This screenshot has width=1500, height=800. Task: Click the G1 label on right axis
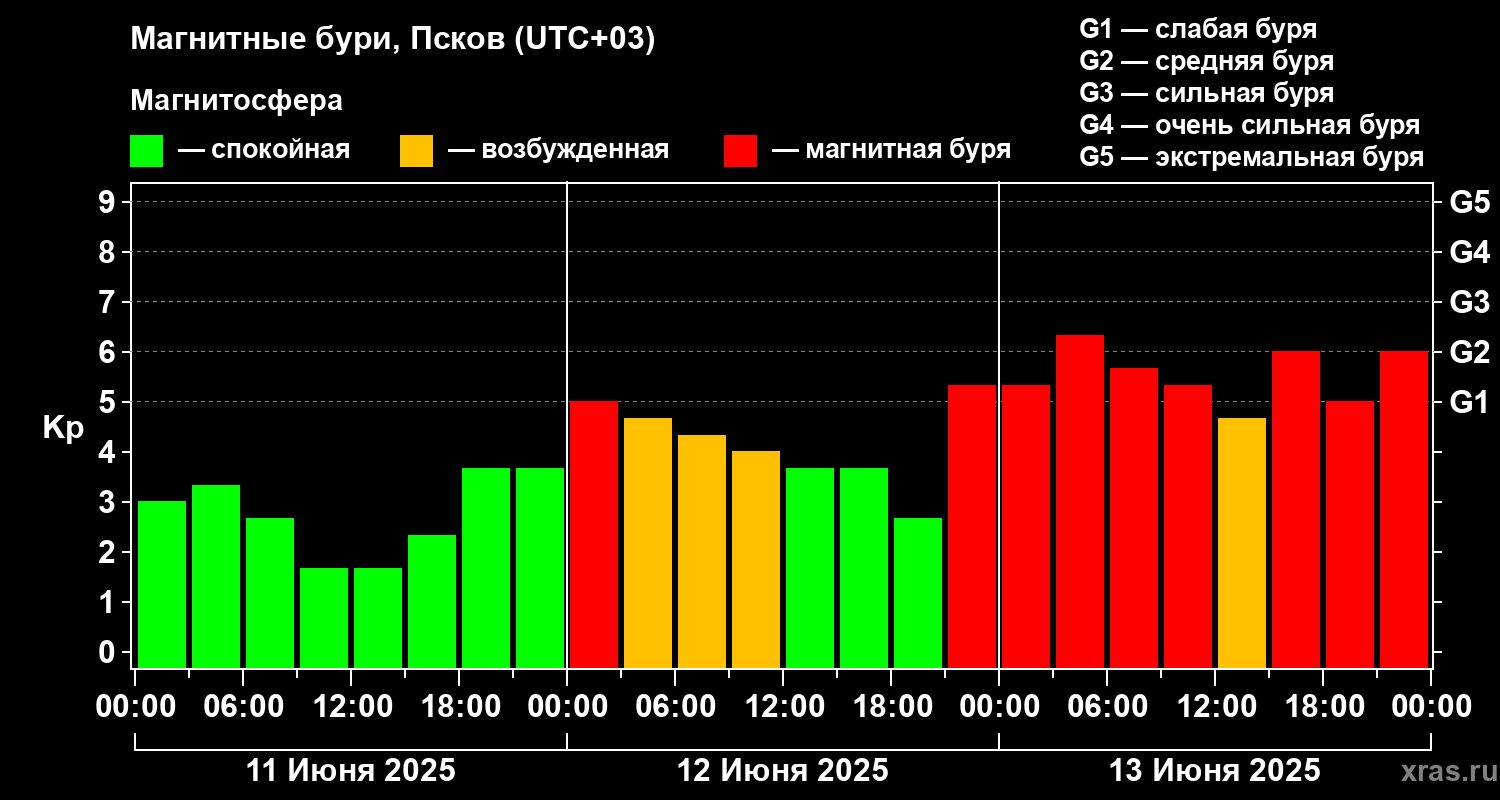tap(1470, 402)
